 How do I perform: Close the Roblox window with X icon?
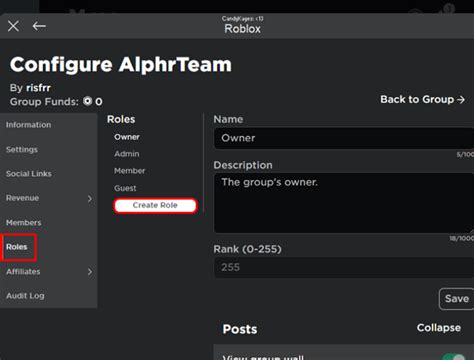(x=13, y=26)
